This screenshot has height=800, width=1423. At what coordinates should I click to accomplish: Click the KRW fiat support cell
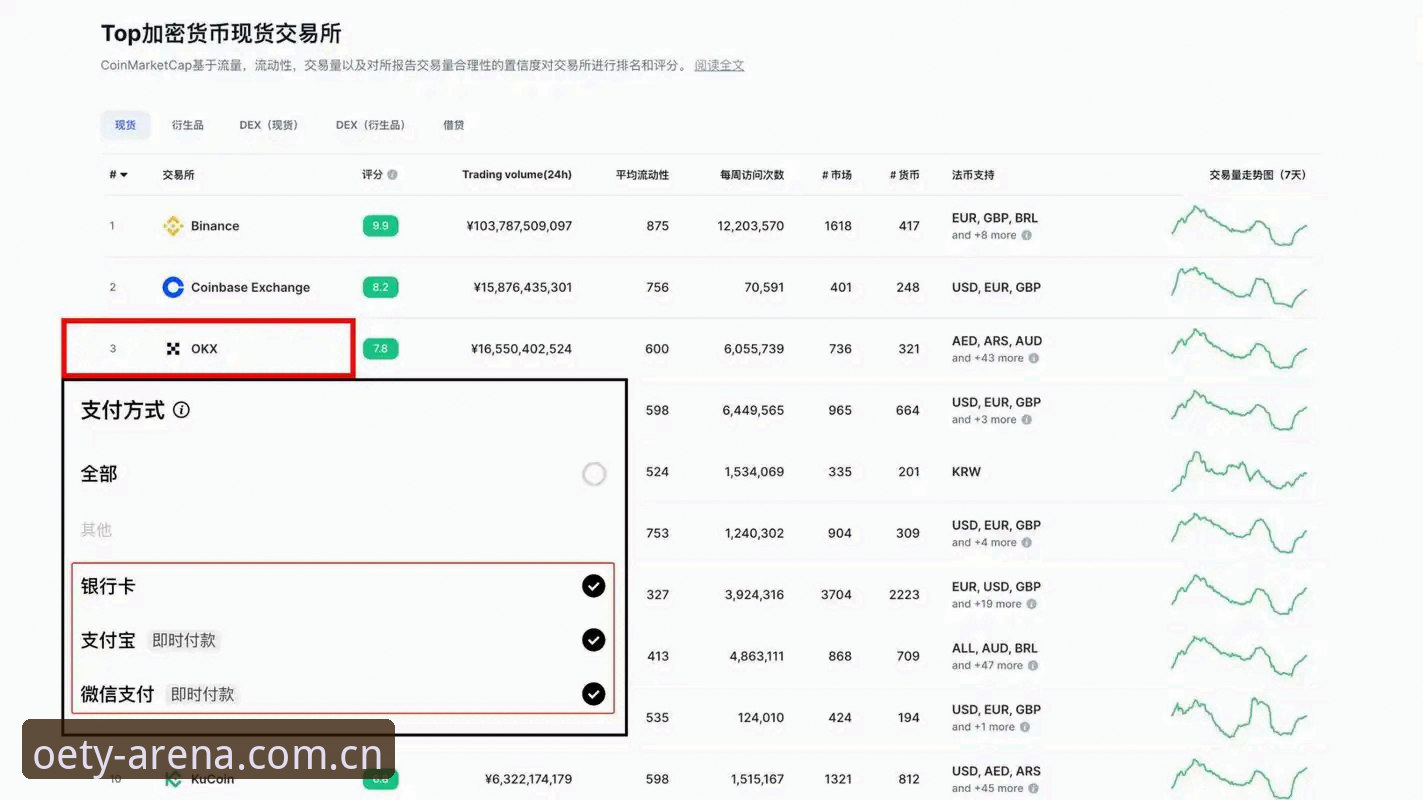967,472
